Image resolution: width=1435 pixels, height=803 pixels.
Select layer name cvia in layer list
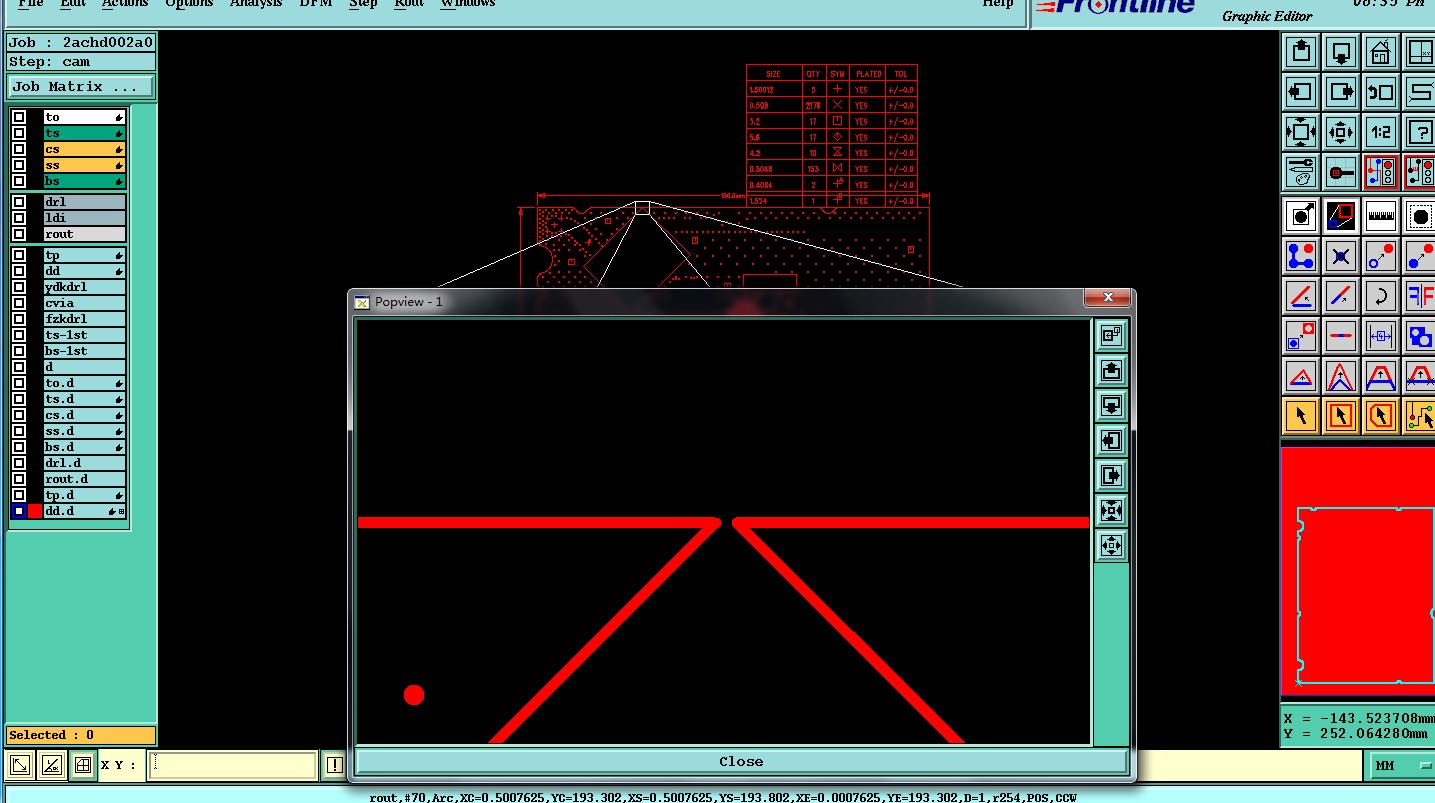pyautogui.click(x=84, y=303)
